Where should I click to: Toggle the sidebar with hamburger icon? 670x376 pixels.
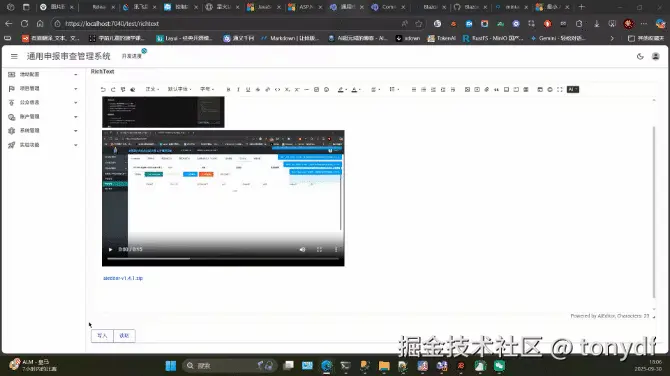[x=14, y=56]
